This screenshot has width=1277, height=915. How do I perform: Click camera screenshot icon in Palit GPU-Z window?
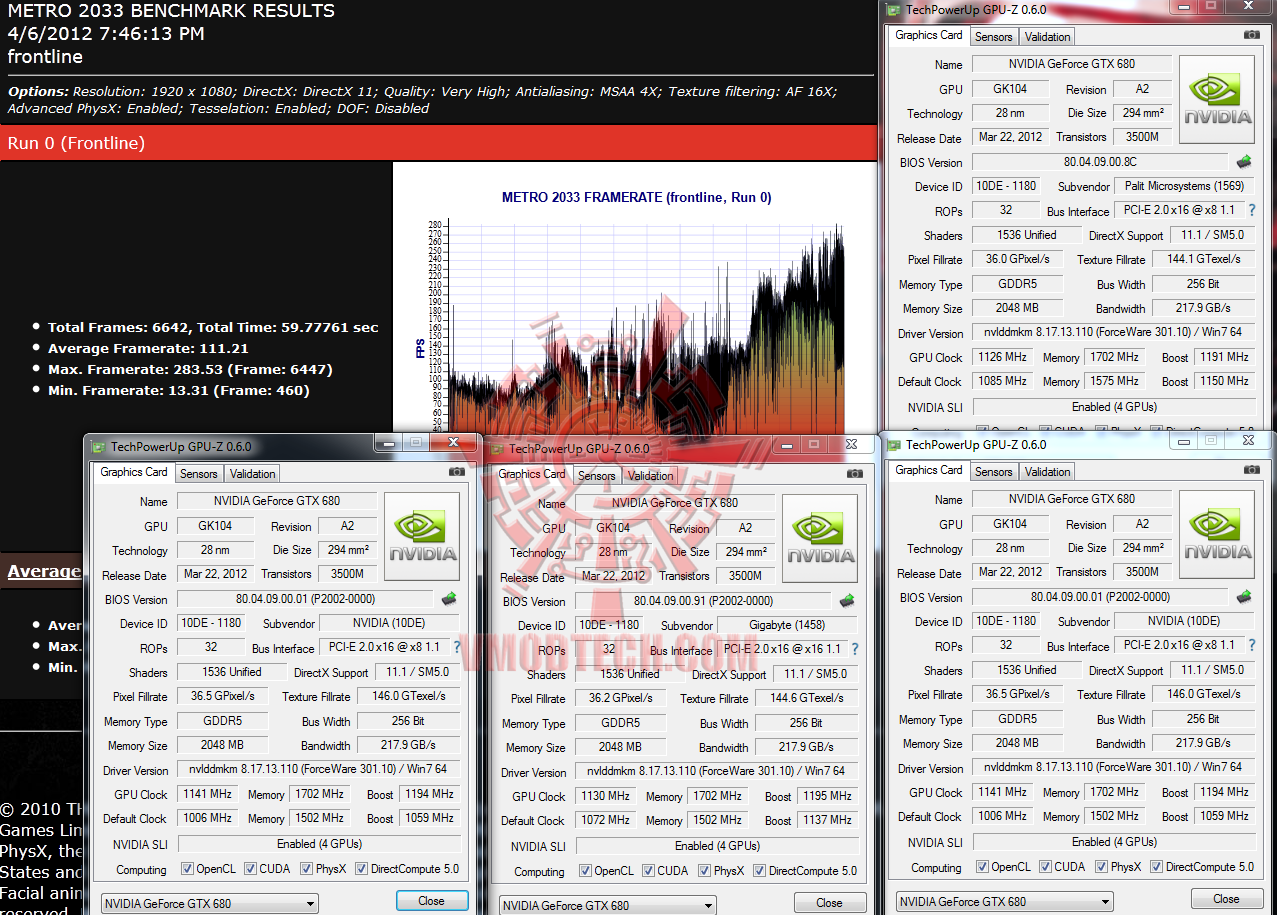click(1252, 35)
